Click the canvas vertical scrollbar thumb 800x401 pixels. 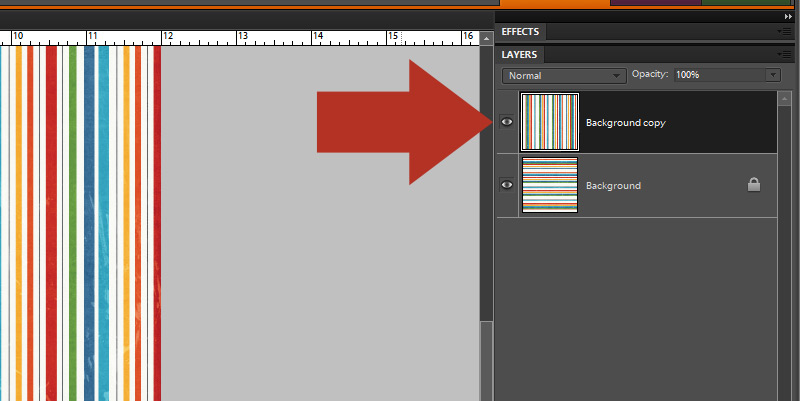pyautogui.click(x=486, y=361)
